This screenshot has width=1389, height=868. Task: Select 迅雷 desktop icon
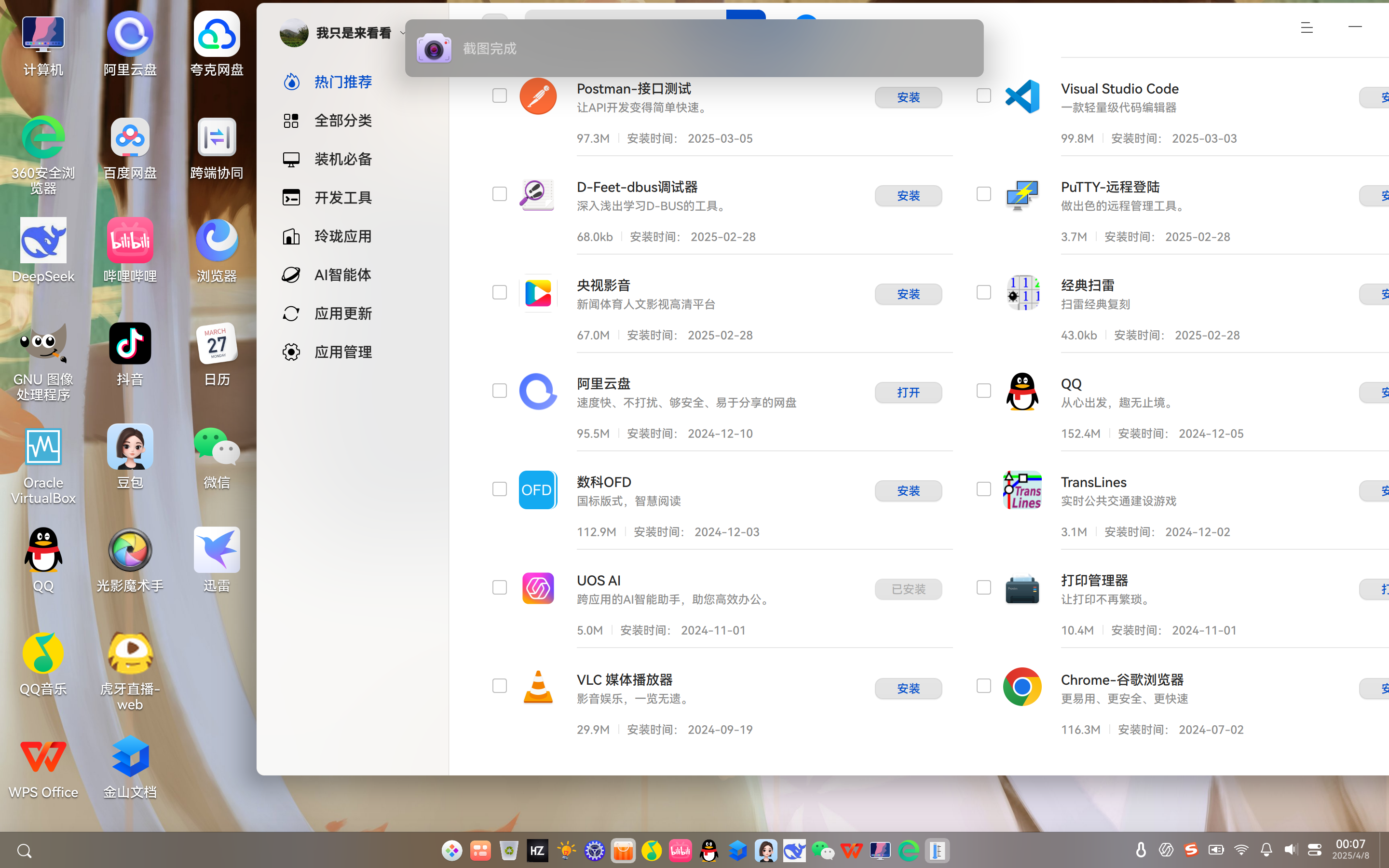[217, 560]
